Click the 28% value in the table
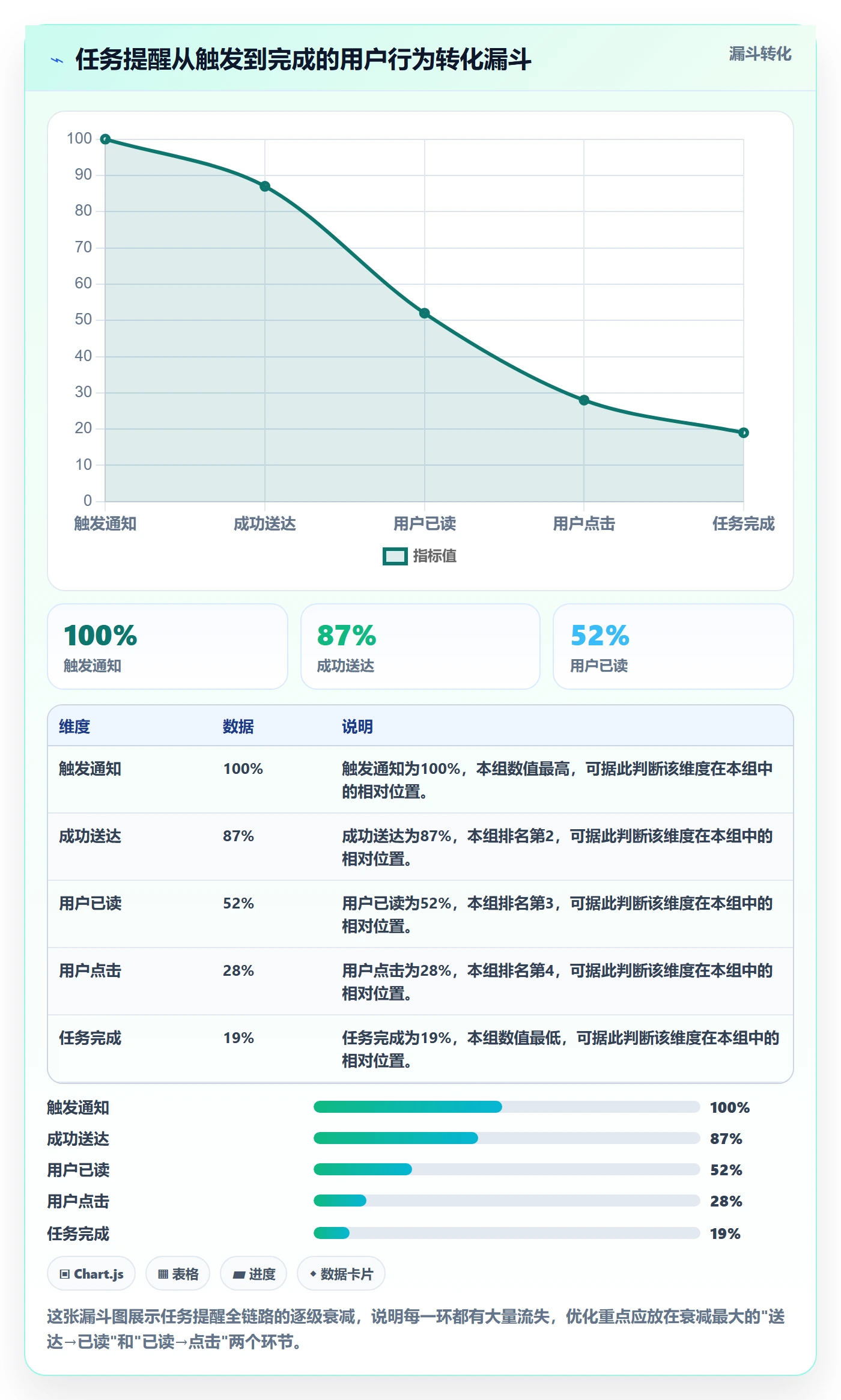Image resolution: width=841 pixels, height=1400 pixels. 238,971
